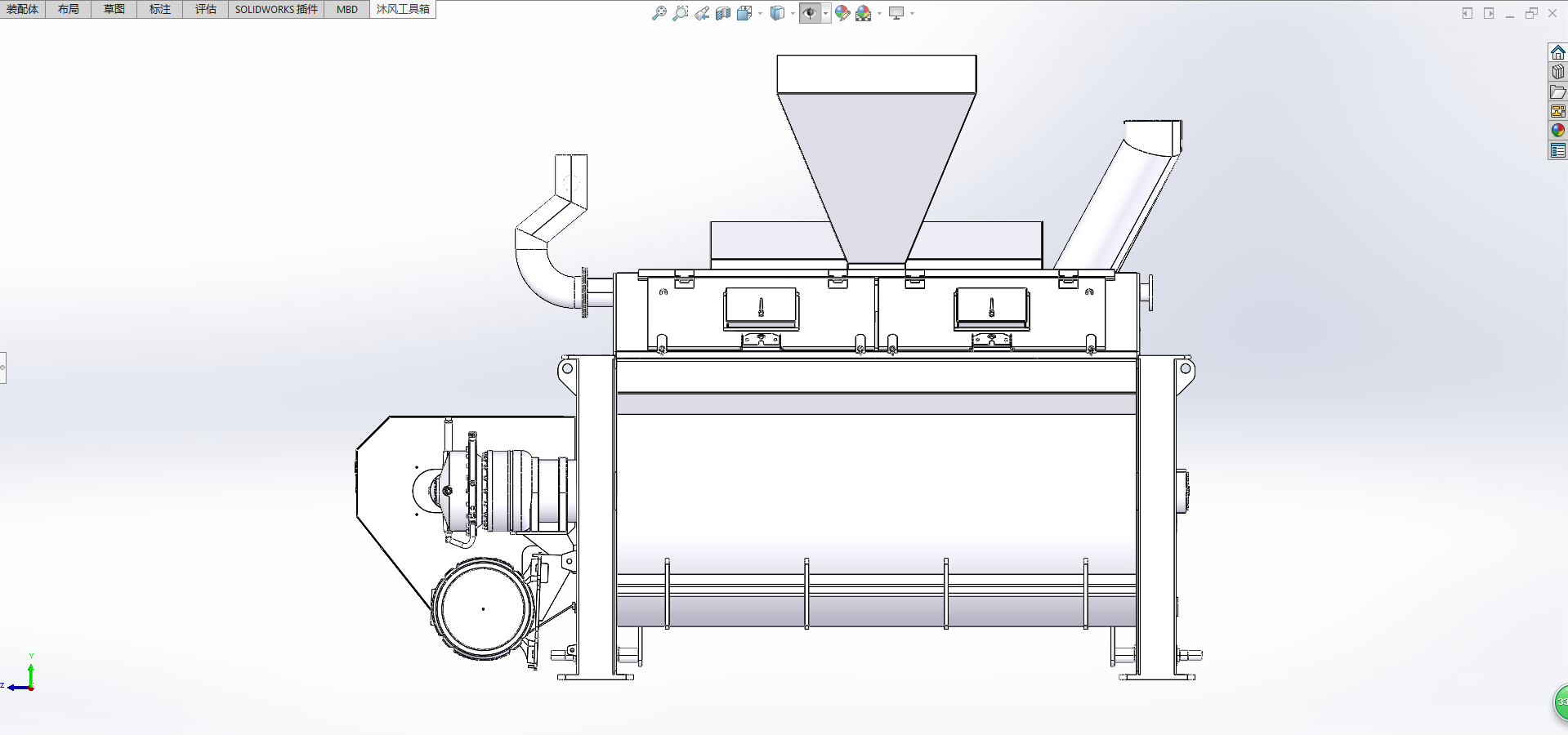This screenshot has width=1568, height=735.
Task: Expand the Apply Scene dropdown arrow
Action: coord(879,13)
